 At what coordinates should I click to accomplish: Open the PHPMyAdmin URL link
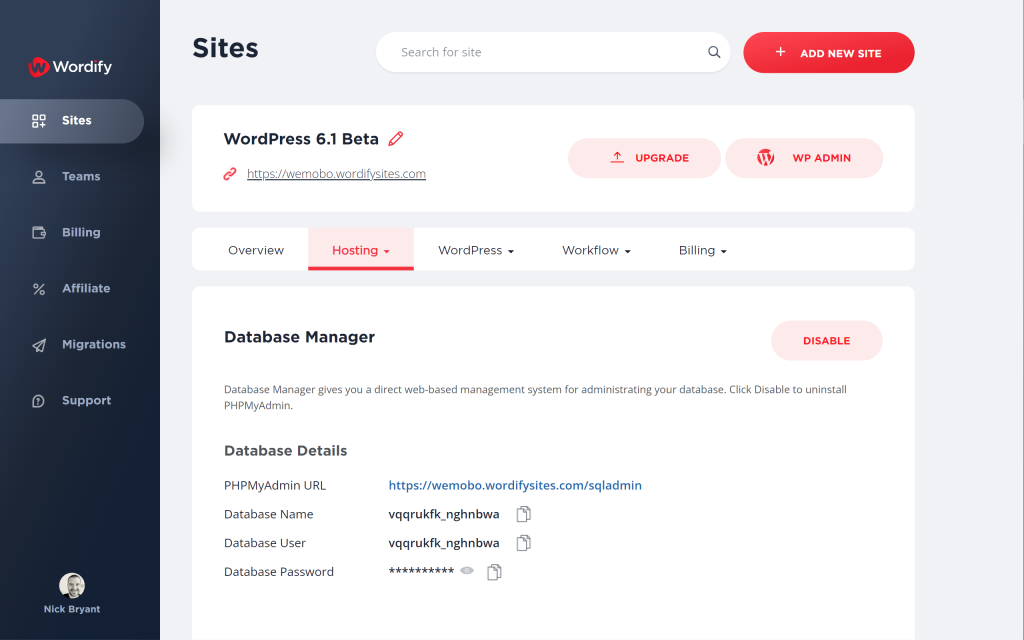(x=514, y=485)
